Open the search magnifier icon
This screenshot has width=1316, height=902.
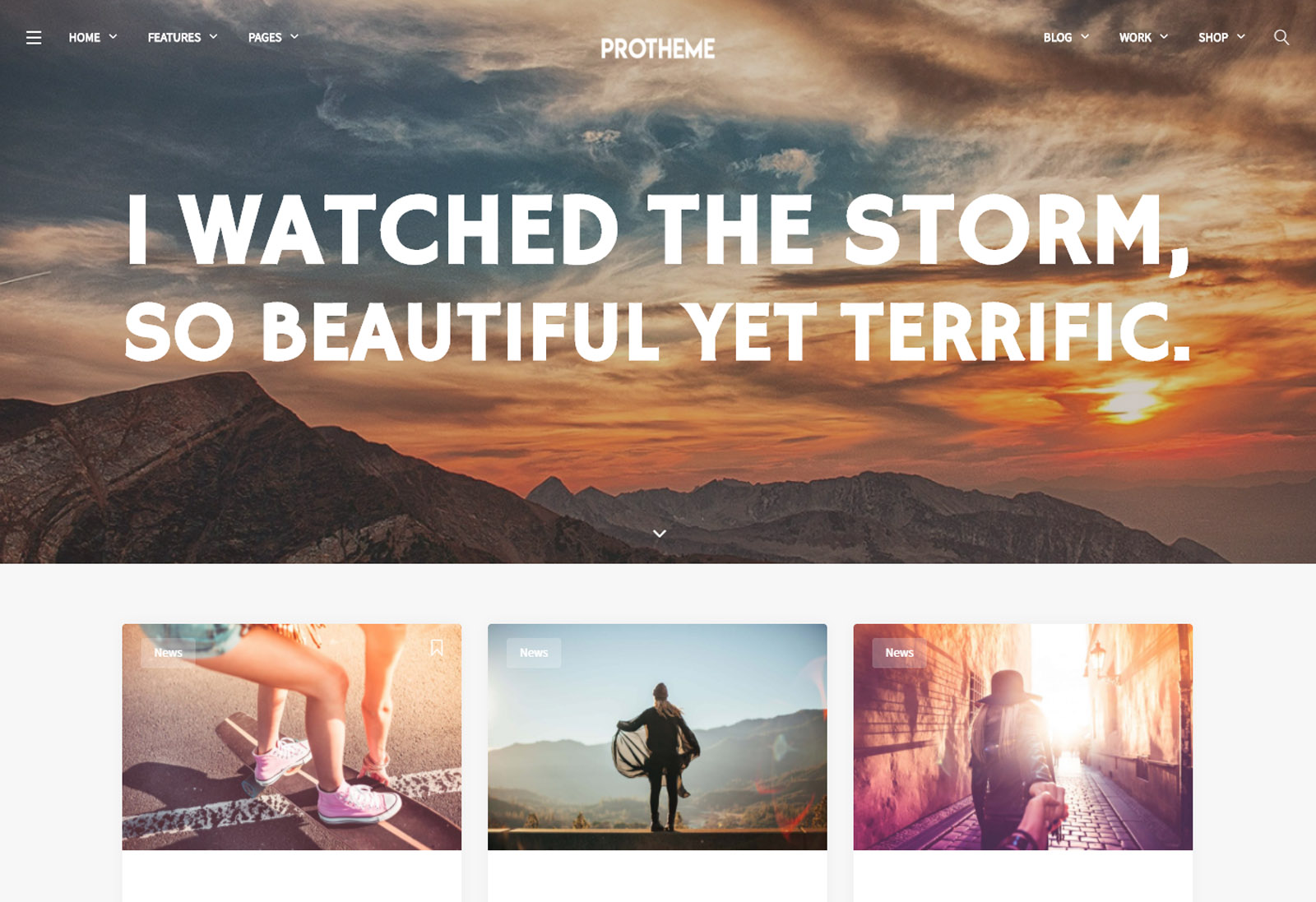click(x=1281, y=37)
